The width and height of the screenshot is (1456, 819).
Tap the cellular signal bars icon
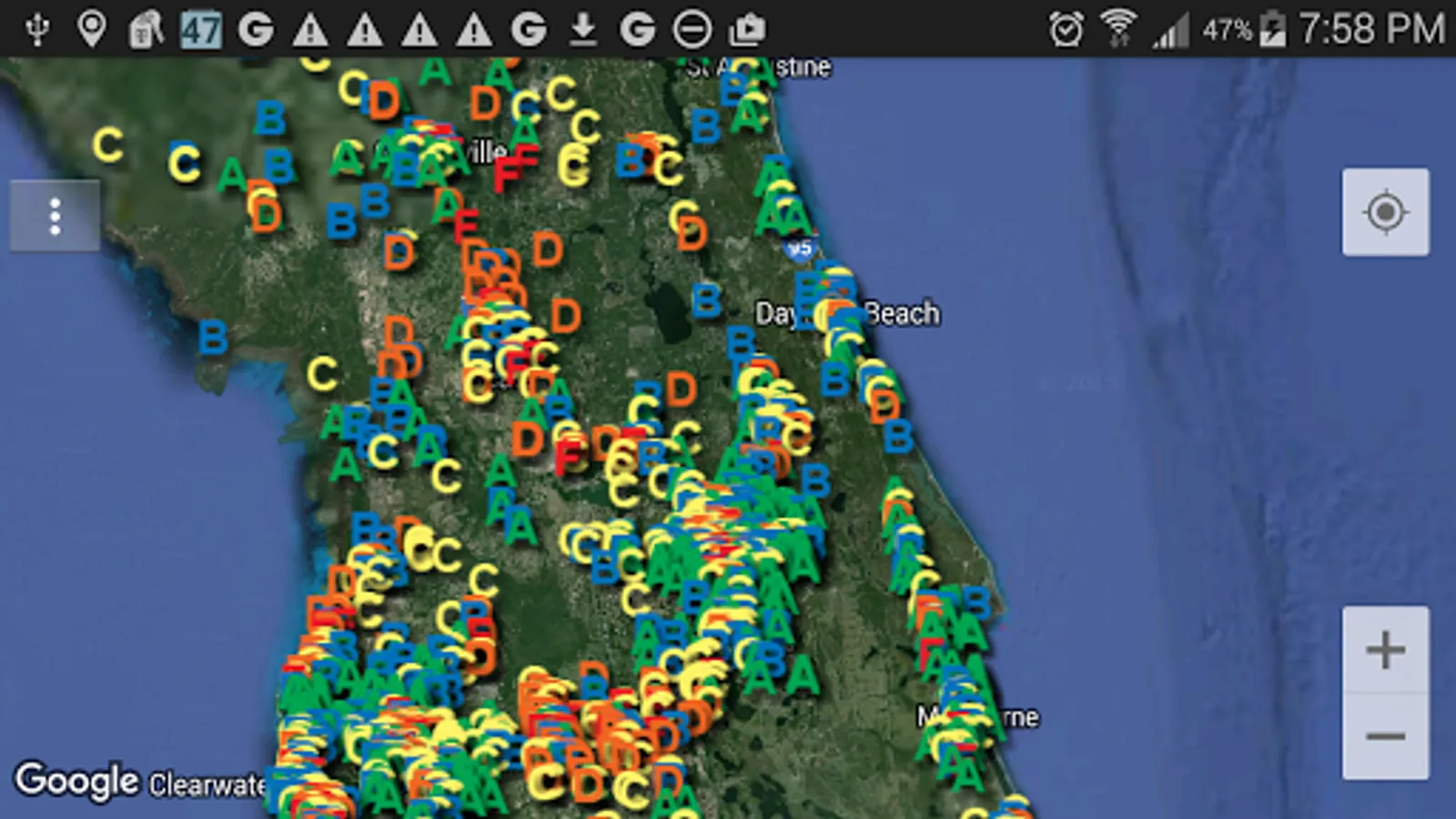pyautogui.click(x=1171, y=30)
